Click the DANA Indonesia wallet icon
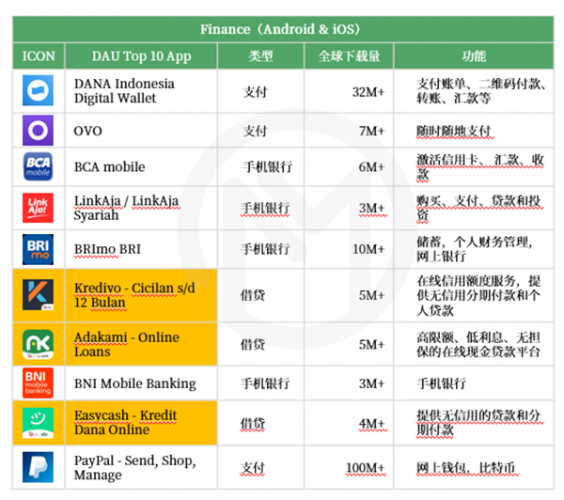Image resolution: width=564 pixels, height=500 pixels. click(x=38, y=90)
